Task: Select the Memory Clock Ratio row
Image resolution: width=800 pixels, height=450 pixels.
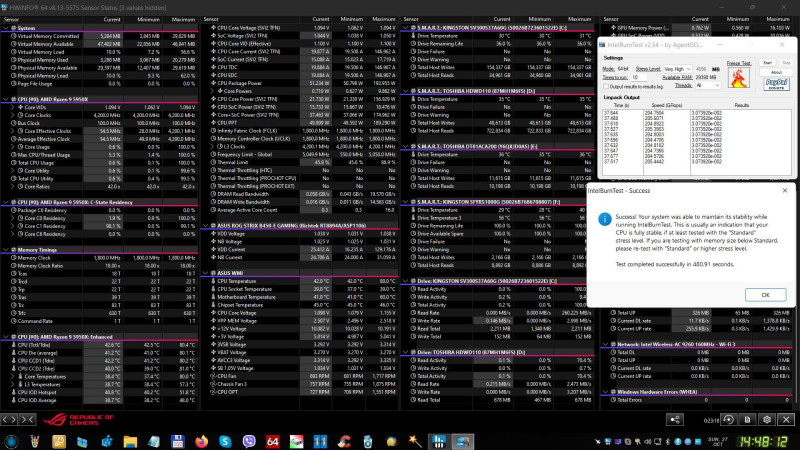Action: (99, 266)
